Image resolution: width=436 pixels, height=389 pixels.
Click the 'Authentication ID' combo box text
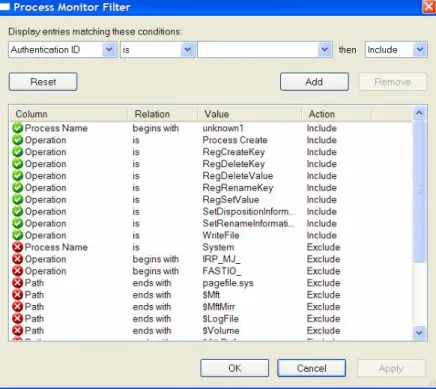click(x=45, y=50)
